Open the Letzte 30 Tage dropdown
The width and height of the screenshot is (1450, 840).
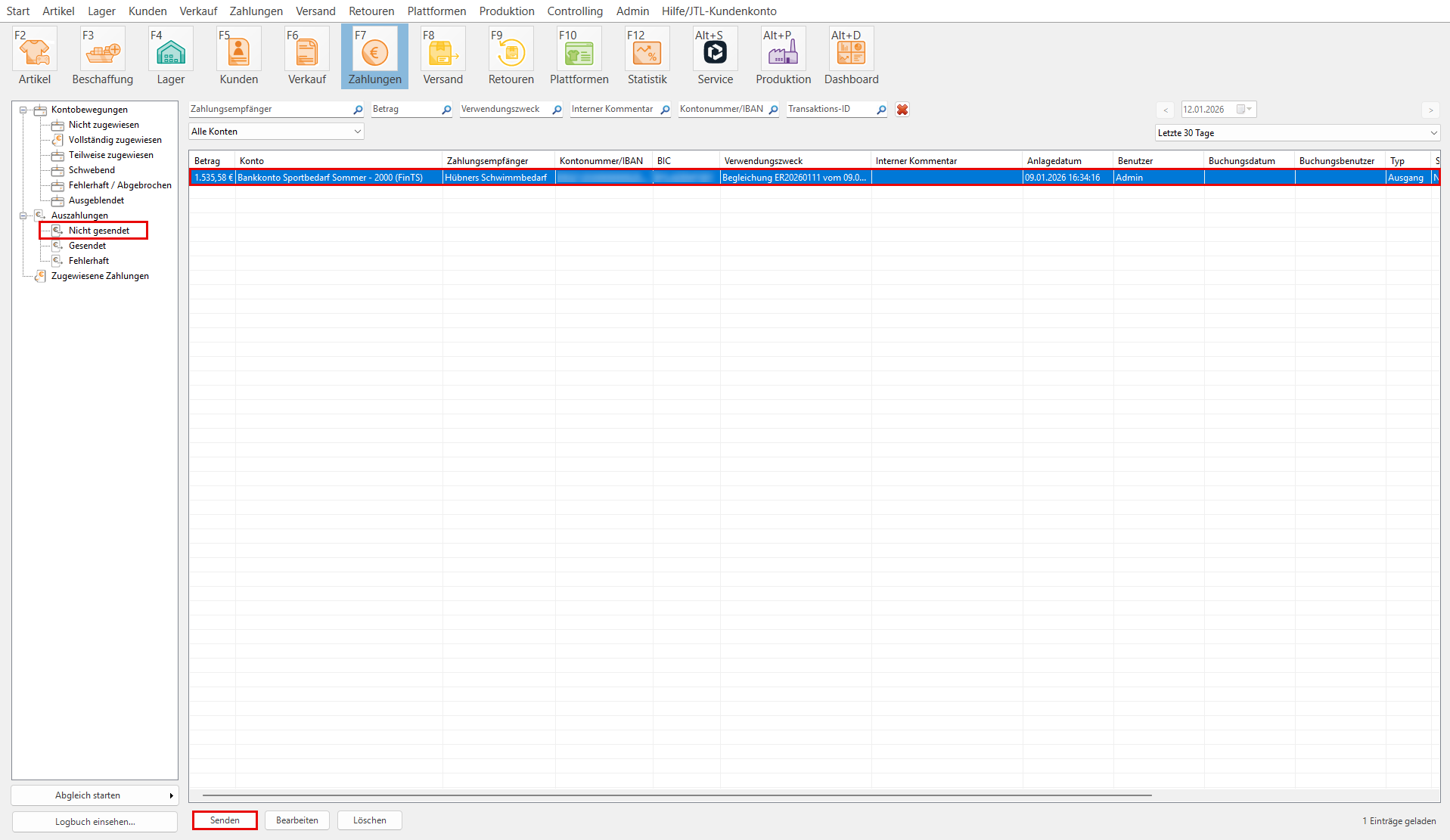1296,133
